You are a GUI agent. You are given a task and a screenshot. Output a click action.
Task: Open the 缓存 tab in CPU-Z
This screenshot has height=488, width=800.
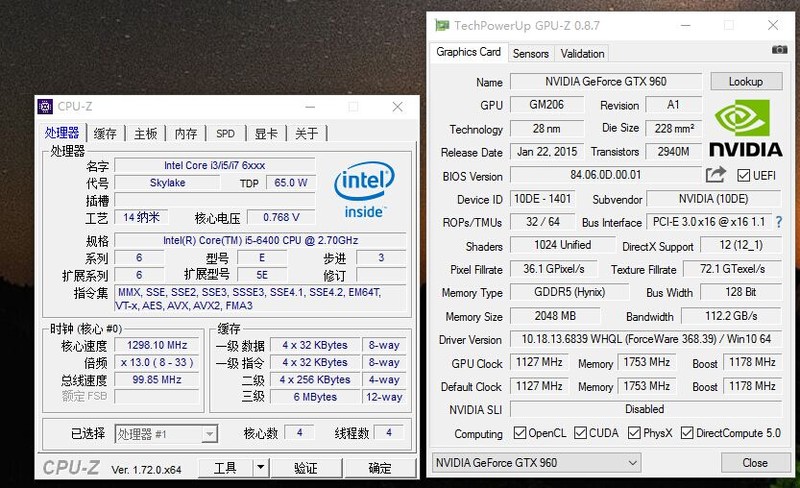[x=105, y=134]
